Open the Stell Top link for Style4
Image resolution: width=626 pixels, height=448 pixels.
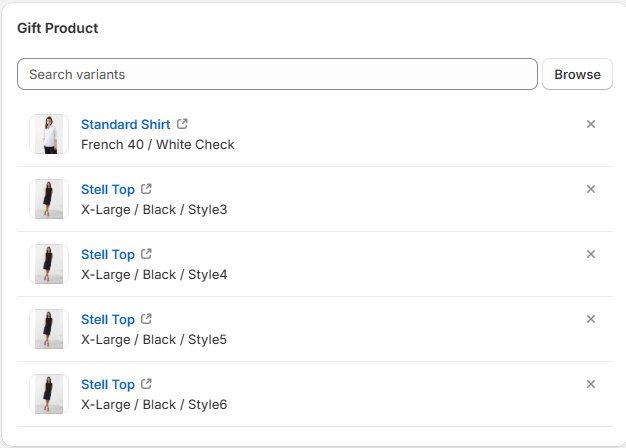pos(107,254)
